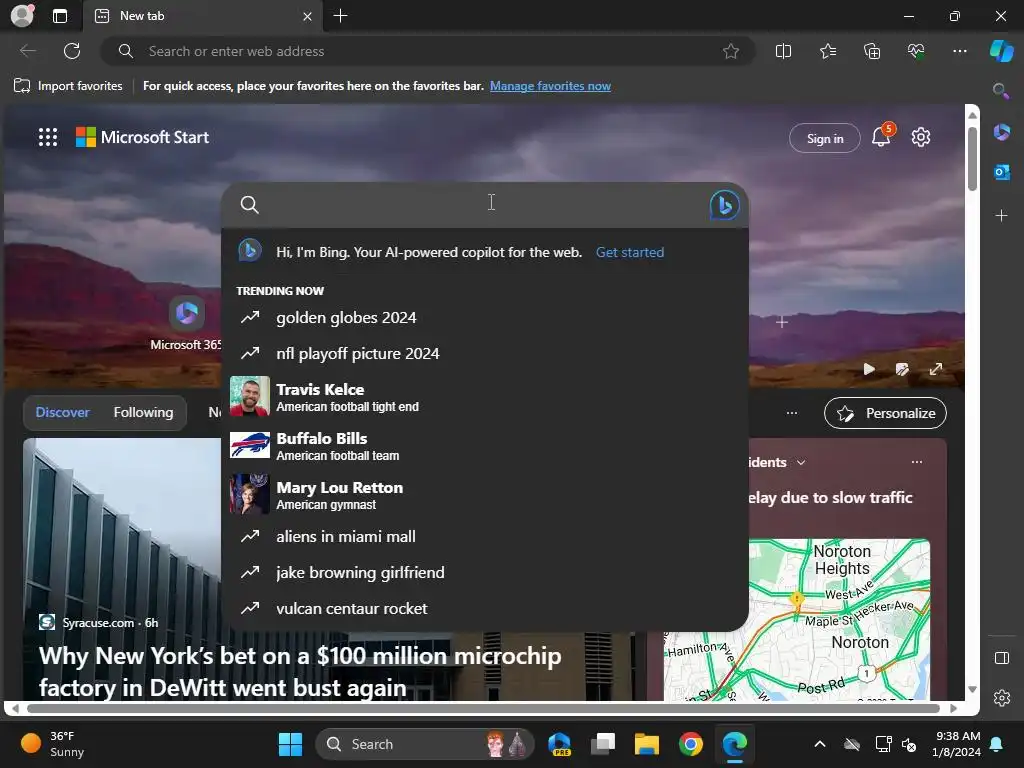Open Manage favorites now link
This screenshot has height=768, width=1024.
pos(550,86)
